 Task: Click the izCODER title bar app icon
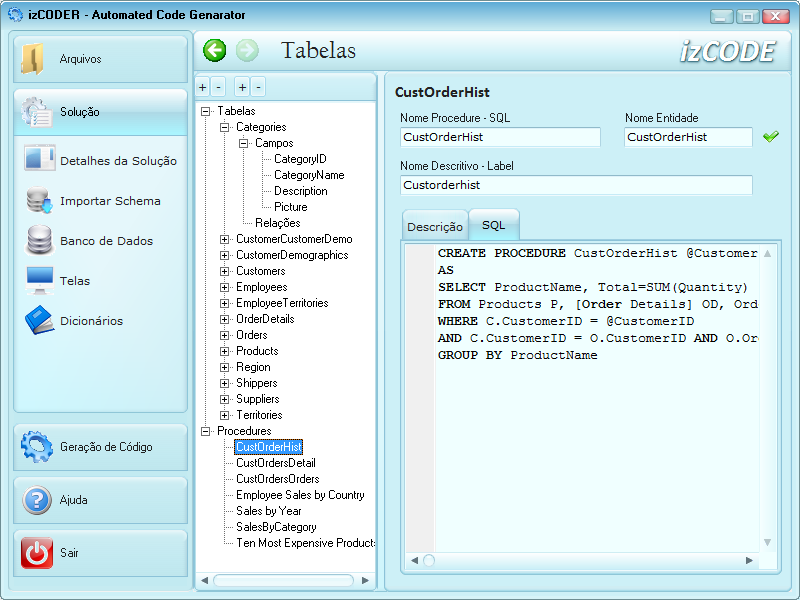[x=15, y=14]
